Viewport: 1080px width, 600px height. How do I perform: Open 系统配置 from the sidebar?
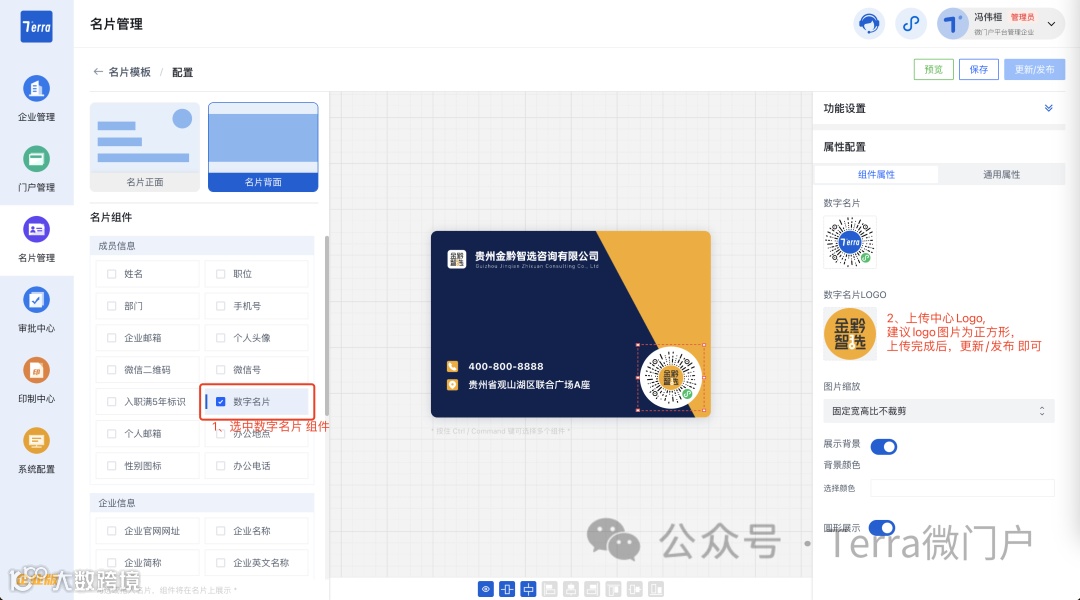[37, 451]
